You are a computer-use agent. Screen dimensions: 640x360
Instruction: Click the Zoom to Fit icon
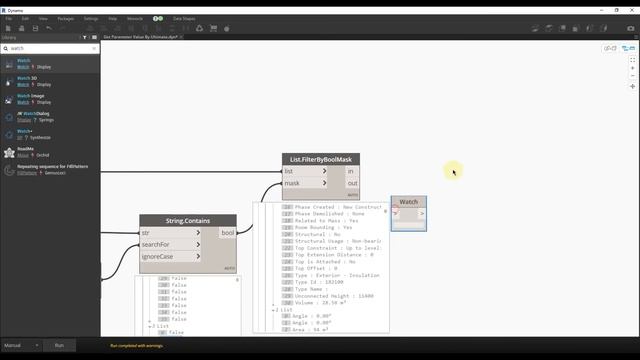632,60
